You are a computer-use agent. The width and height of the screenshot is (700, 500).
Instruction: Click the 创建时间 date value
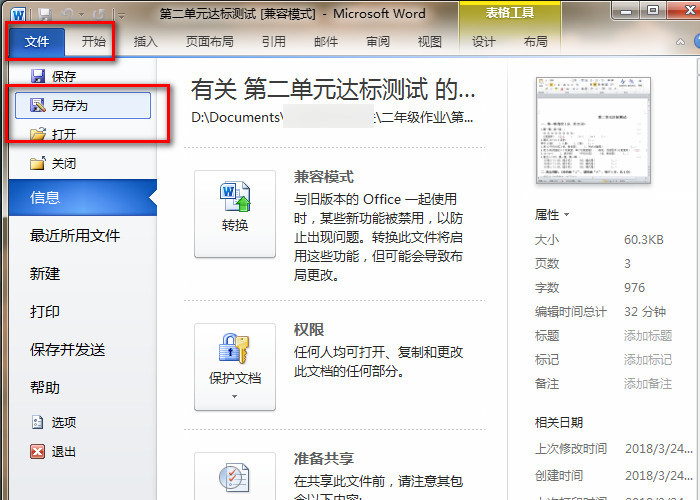tap(659, 476)
